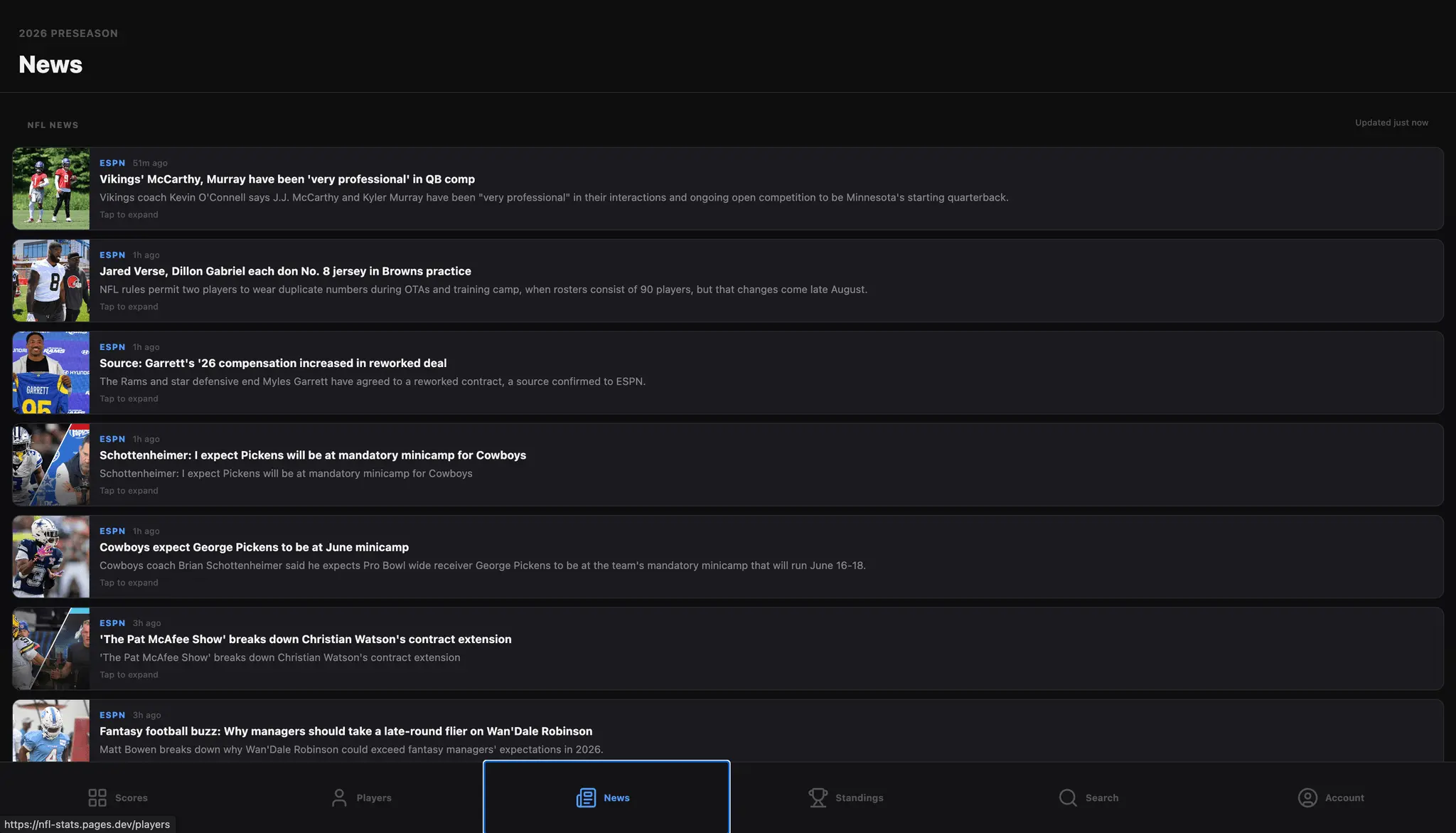Select the Players person icon

[x=339, y=797]
